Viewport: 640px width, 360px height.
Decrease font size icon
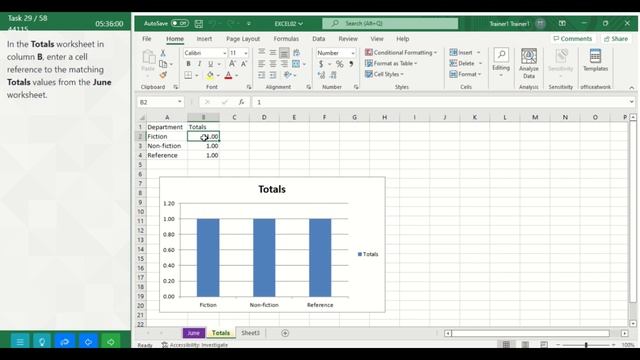pyautogui.click(x=244, y=64)
